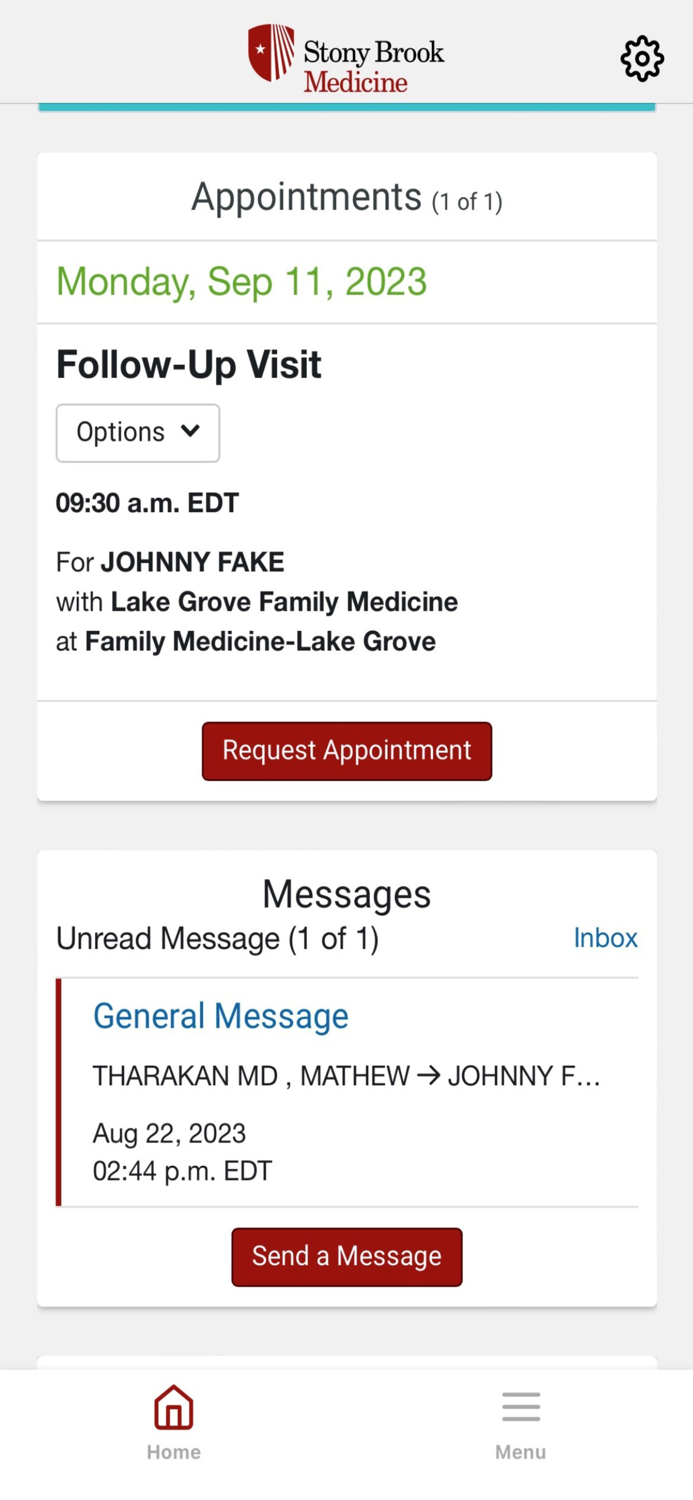Open the General Message link
This screenshot has width=693, height=1500.
pos(220,1015)
